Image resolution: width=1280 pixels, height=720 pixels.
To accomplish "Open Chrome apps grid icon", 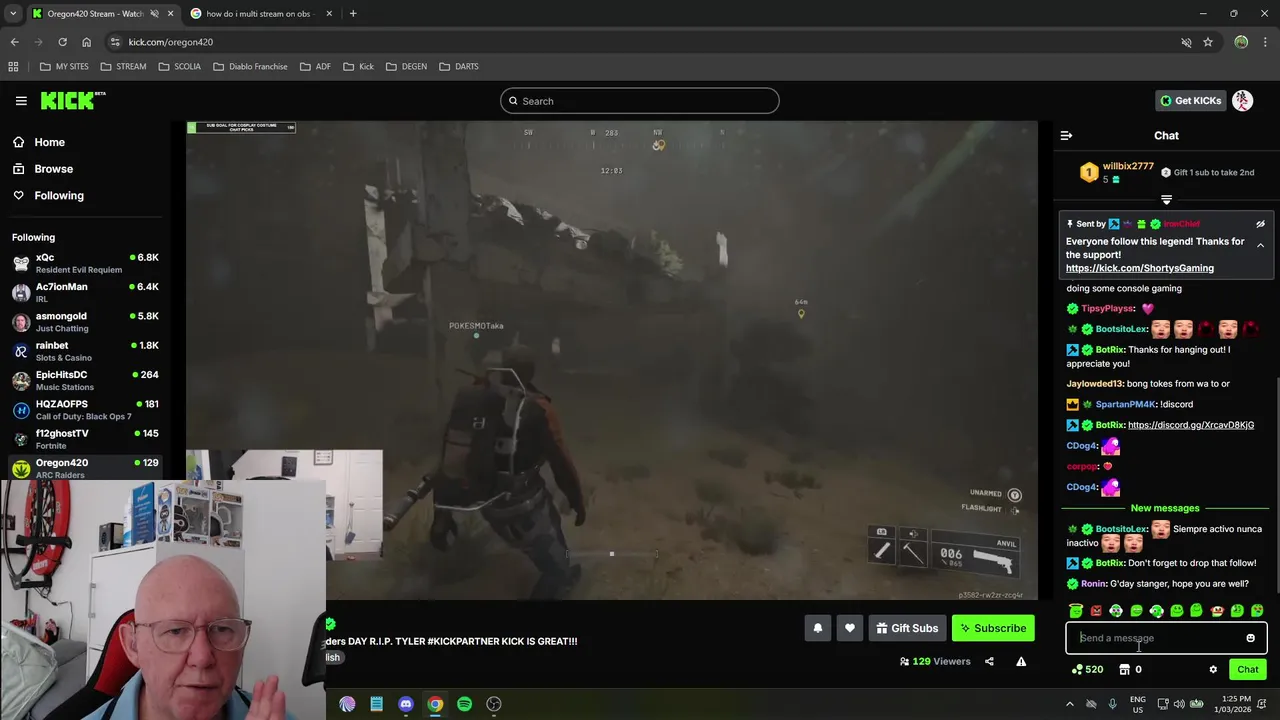I will [13, 67].
